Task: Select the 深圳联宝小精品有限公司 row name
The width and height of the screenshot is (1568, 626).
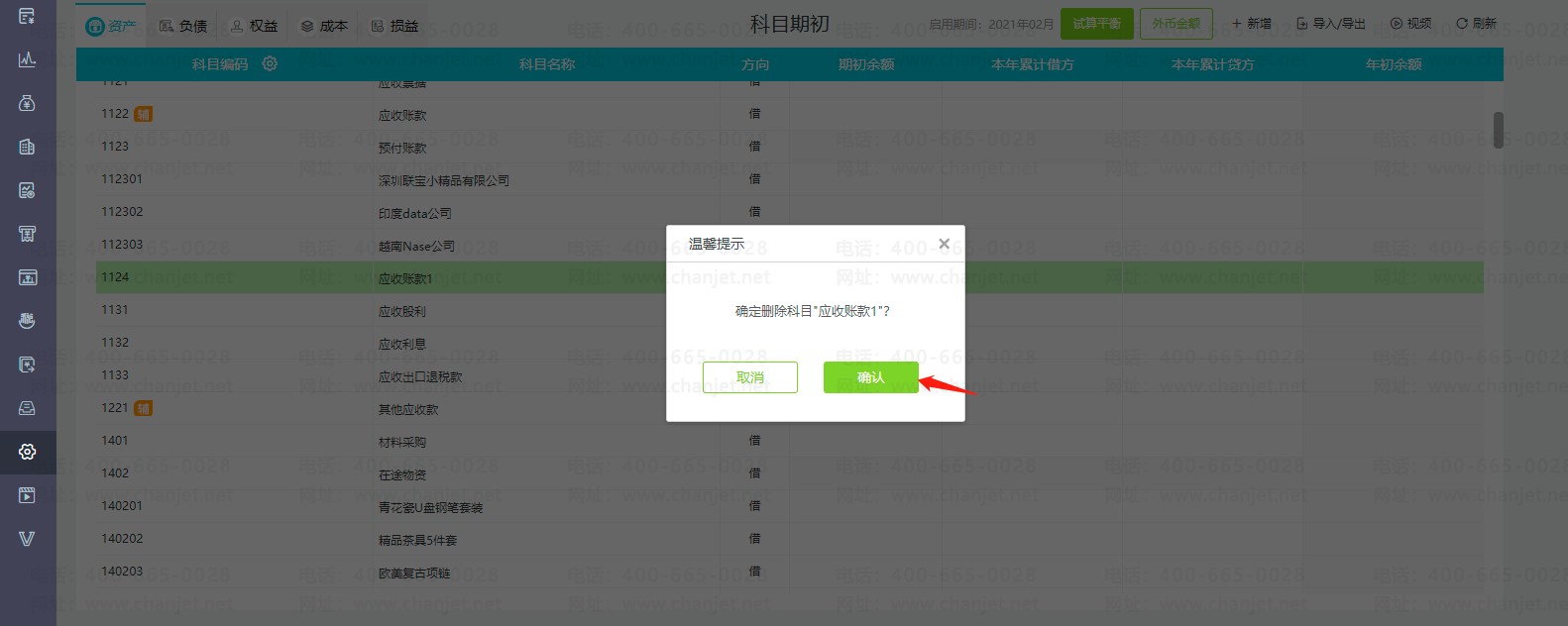Action: 443,180
